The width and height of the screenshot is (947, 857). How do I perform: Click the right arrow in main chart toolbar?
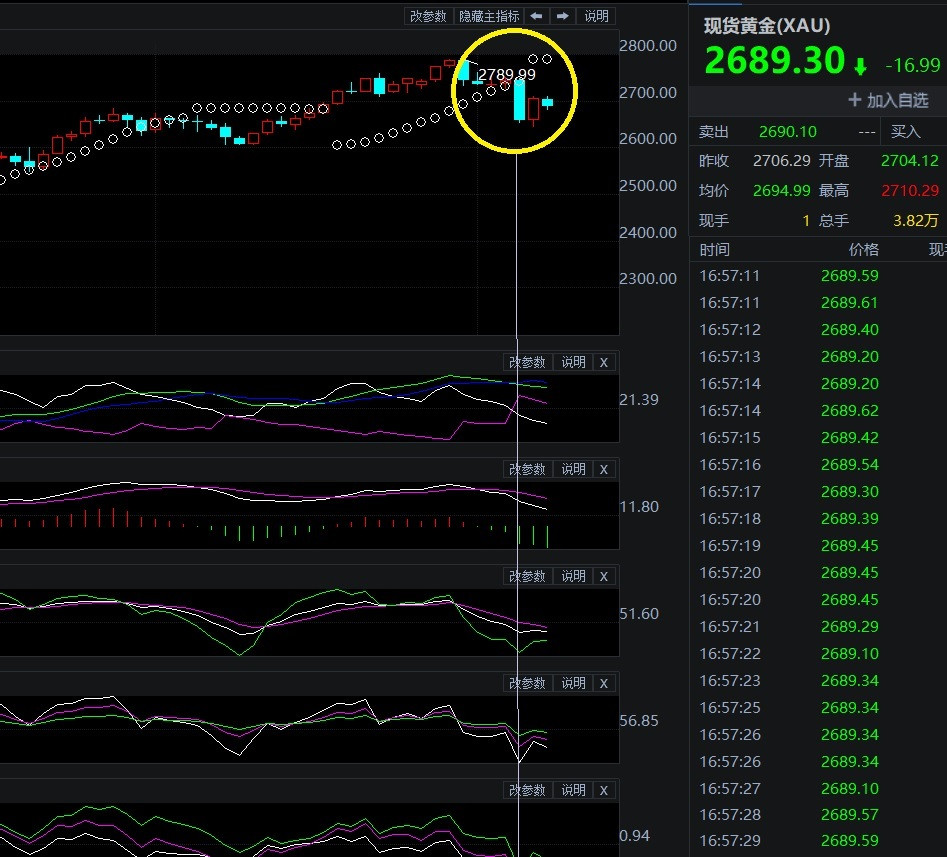tap(563, 16)
